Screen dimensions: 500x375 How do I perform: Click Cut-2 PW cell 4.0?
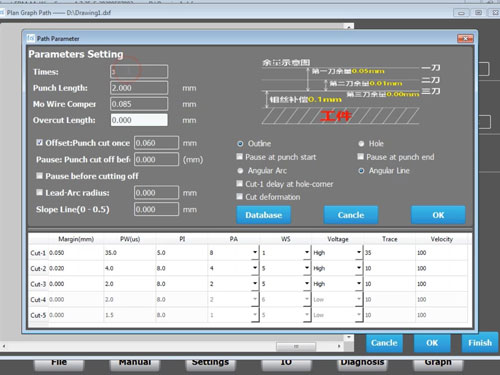[130, 268]
